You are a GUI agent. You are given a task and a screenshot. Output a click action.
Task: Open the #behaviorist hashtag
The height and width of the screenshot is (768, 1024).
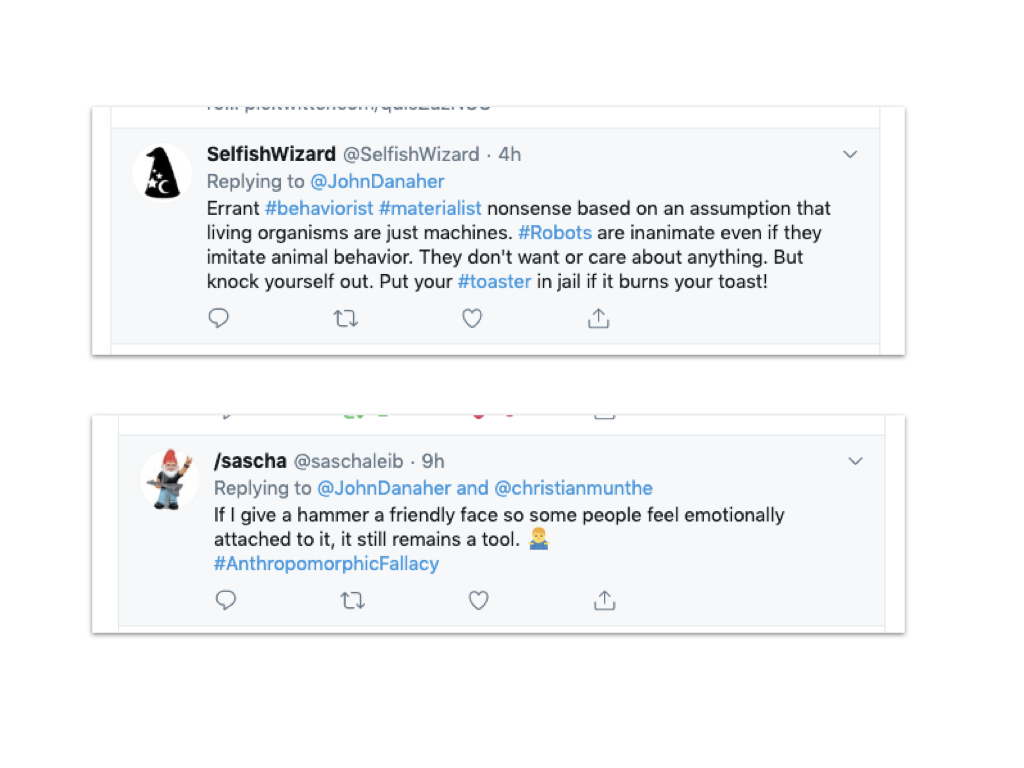click(319, 208)
